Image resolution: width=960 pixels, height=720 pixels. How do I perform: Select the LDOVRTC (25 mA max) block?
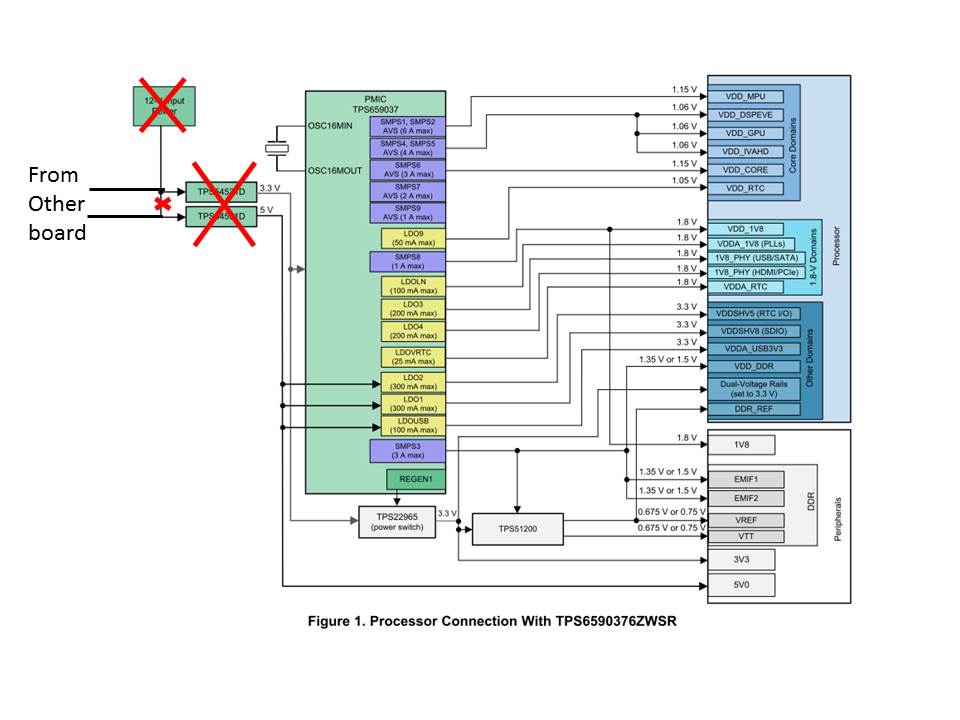pos(413,357)
